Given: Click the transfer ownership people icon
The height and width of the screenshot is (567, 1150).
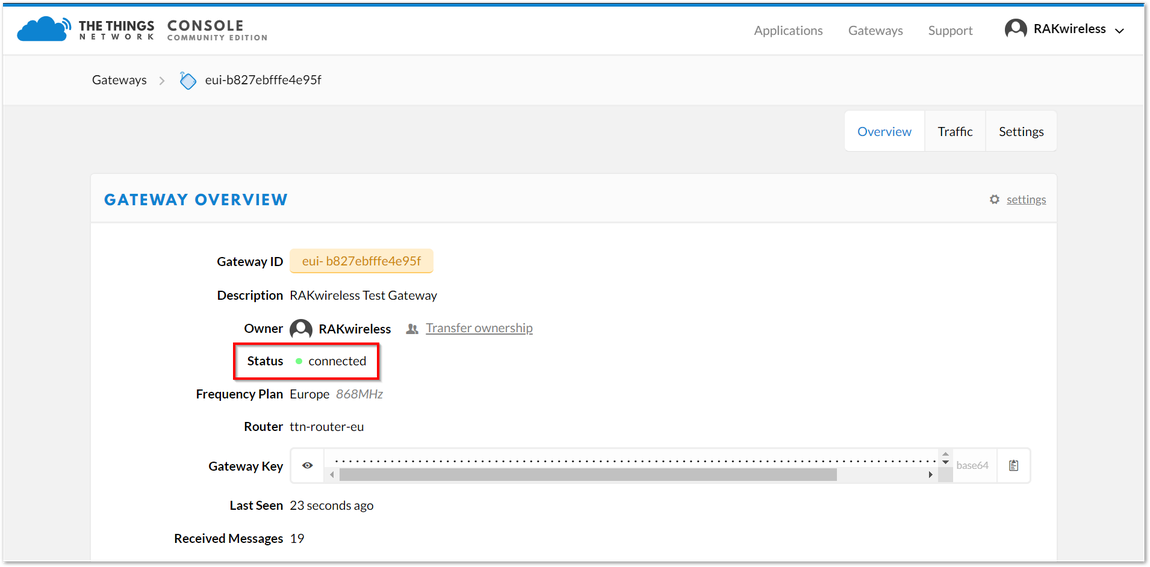Looking at the screenshot, I should coord(412,329).
